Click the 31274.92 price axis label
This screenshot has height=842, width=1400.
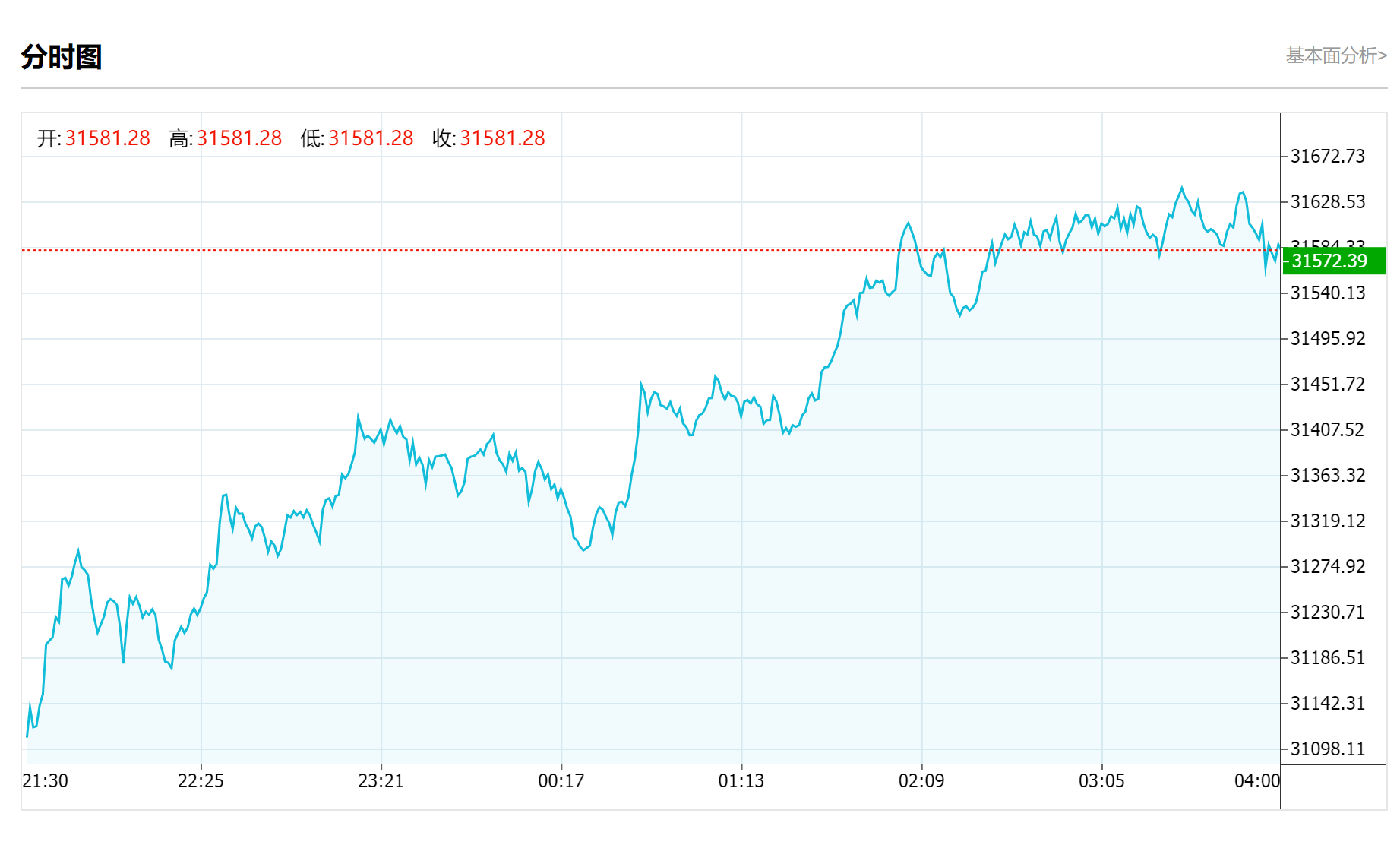pyautogui.click(x=1327, y=567)
